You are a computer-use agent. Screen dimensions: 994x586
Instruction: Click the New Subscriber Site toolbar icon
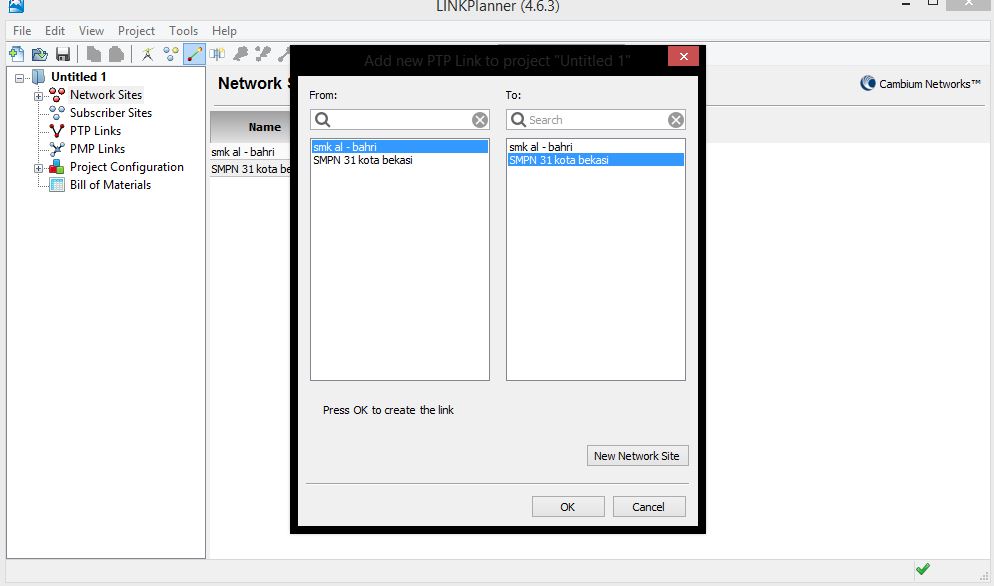click(x=170, y=55)
